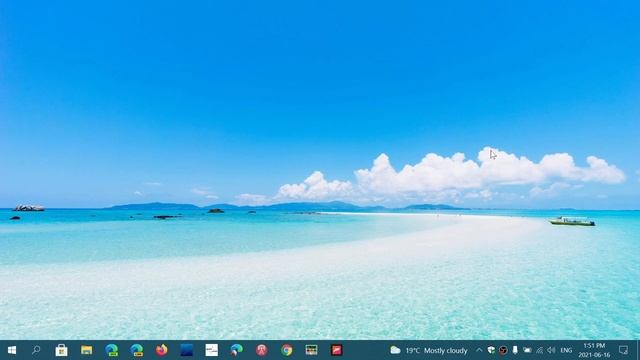Open the white square taskbar app

211,350
